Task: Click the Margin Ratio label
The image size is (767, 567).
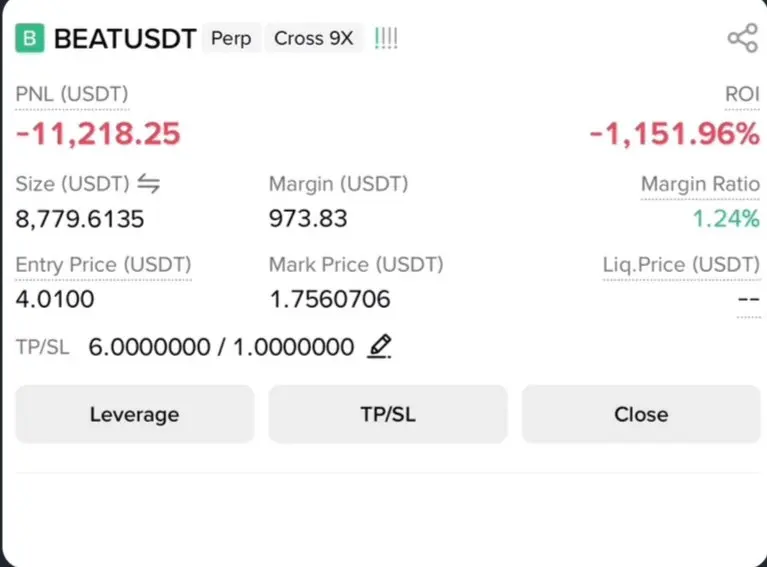Action: point(700,185)
